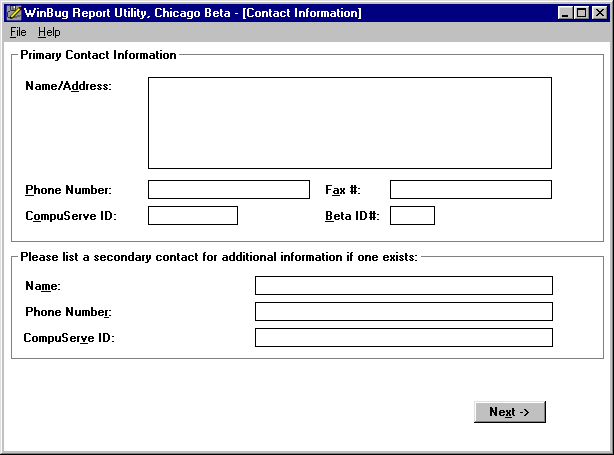Click the Beta ID# input box
Screen dimensions: 614x455
point(412,215)
